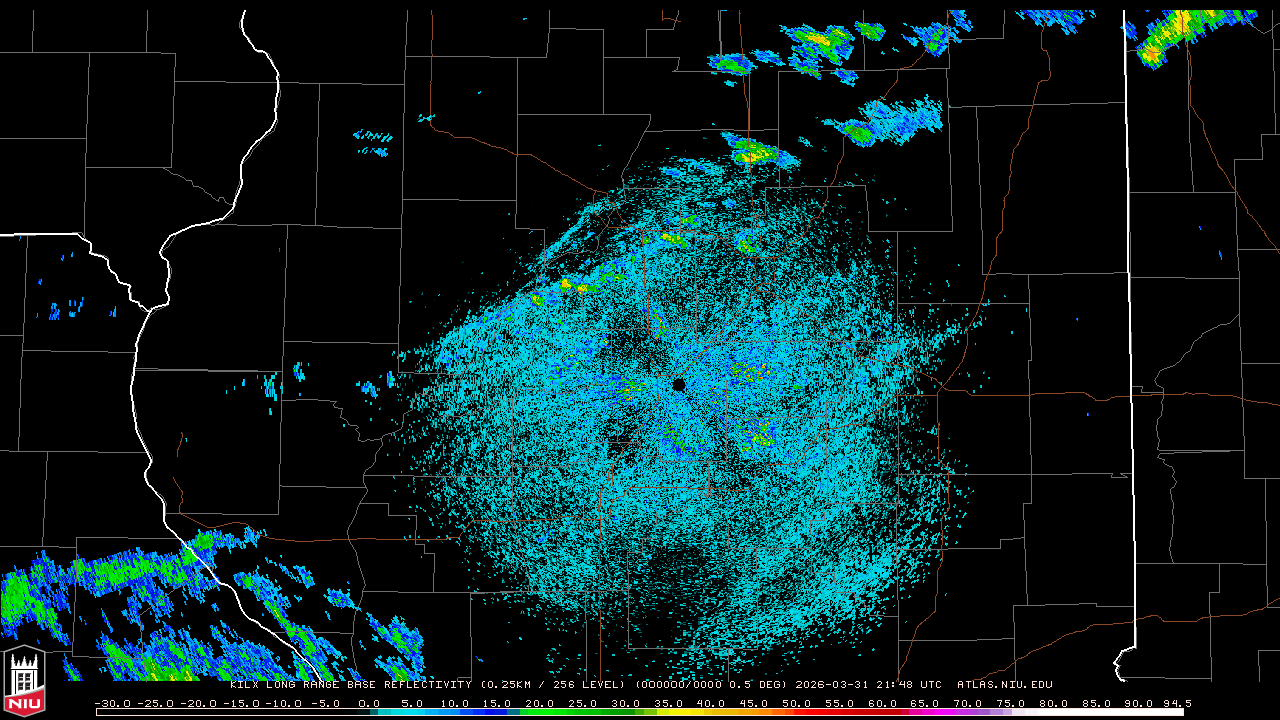The image size is (1280, 720).
Task: Select the yellow-core storm cell north of radar
Action: [752, 152]
